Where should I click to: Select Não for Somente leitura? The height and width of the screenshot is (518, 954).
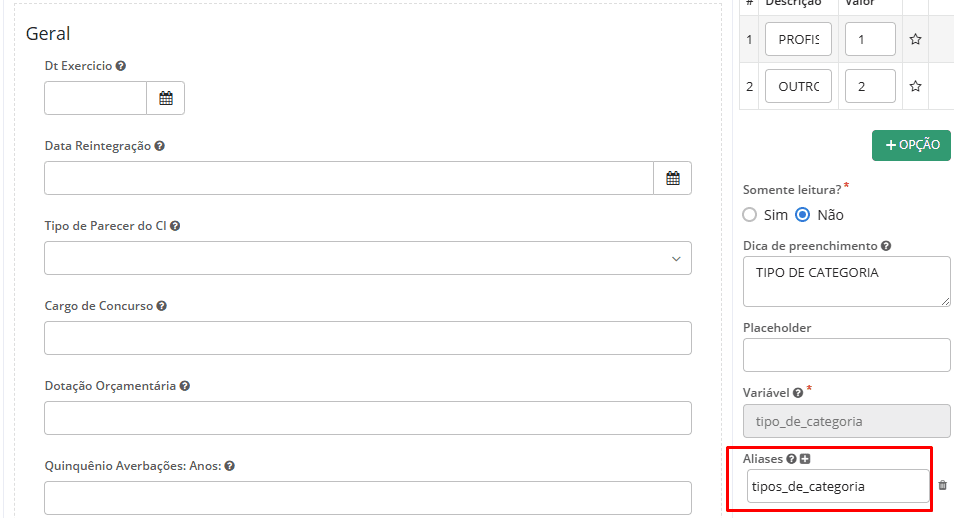802,215
